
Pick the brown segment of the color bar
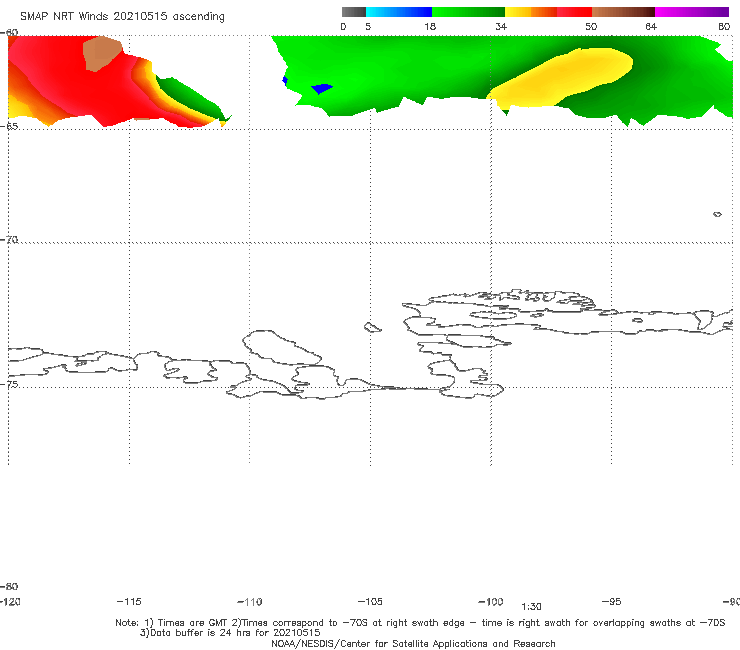click(623, 12)
